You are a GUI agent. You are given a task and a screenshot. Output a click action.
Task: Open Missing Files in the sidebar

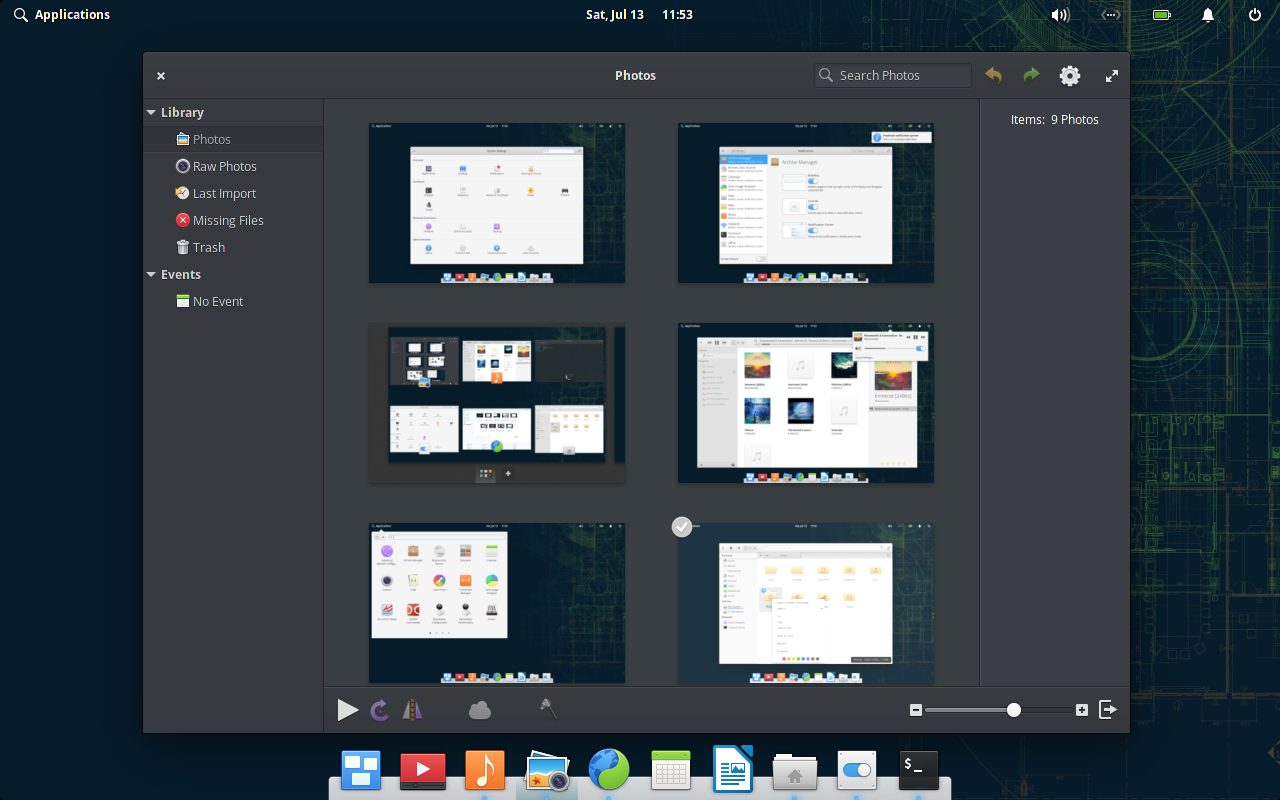coord(228,221)
